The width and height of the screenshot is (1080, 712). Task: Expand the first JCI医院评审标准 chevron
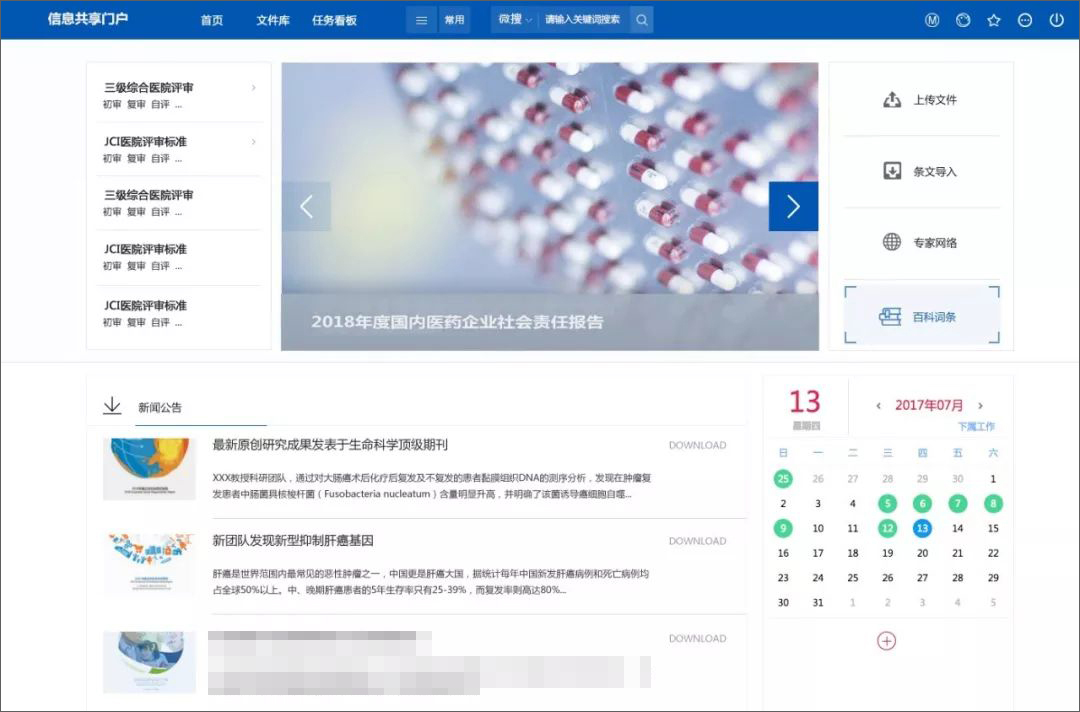[x=253, y=141]
